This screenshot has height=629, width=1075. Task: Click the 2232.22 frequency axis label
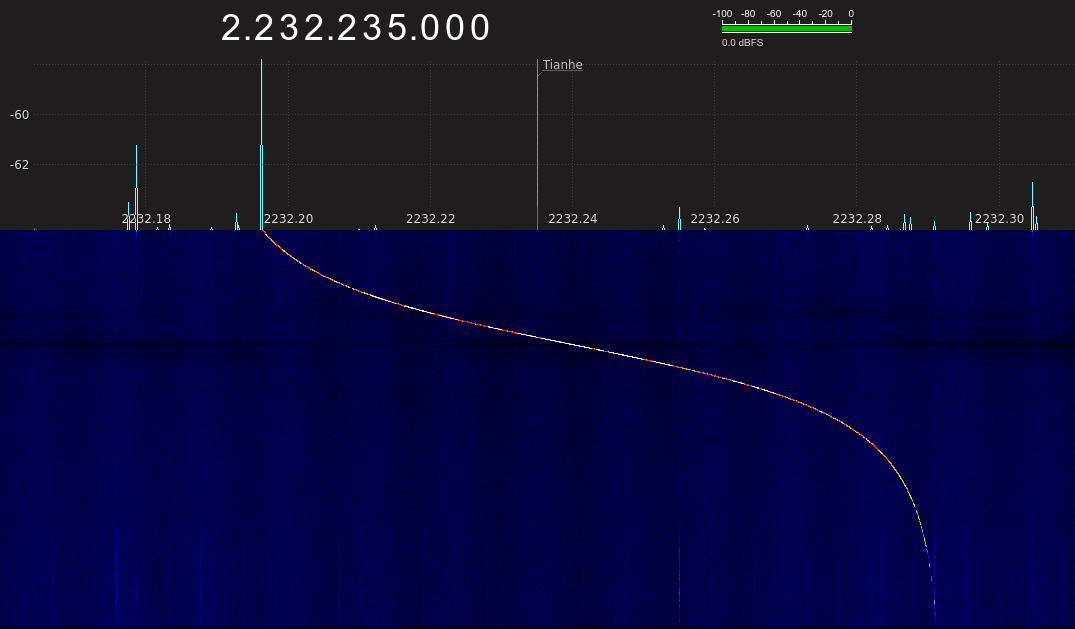(430, 218)
